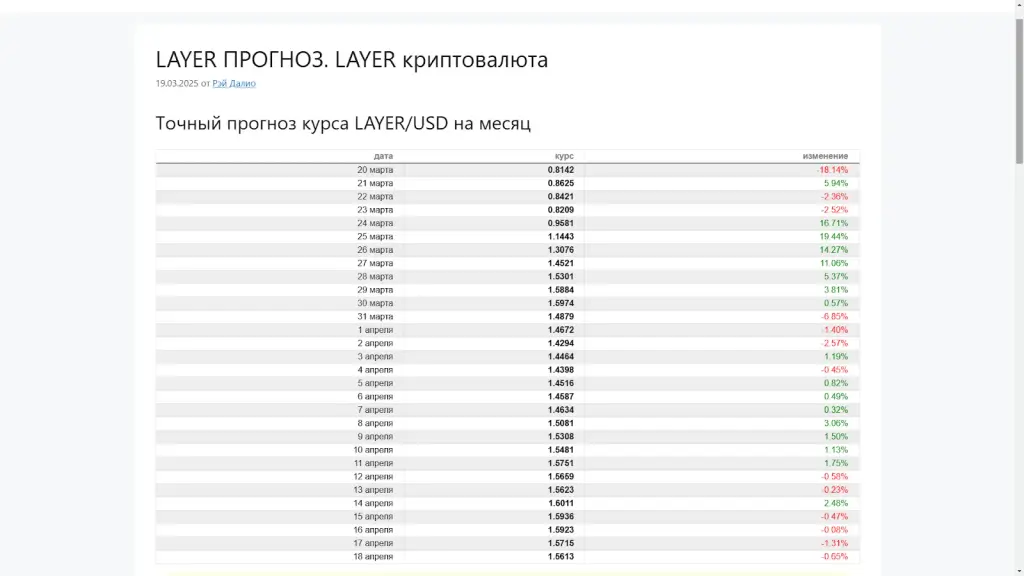The width and height of the screenshot is (1024, 576).
Task: Select the '16 апреля' date cell
Action: (x=373, y=530)
